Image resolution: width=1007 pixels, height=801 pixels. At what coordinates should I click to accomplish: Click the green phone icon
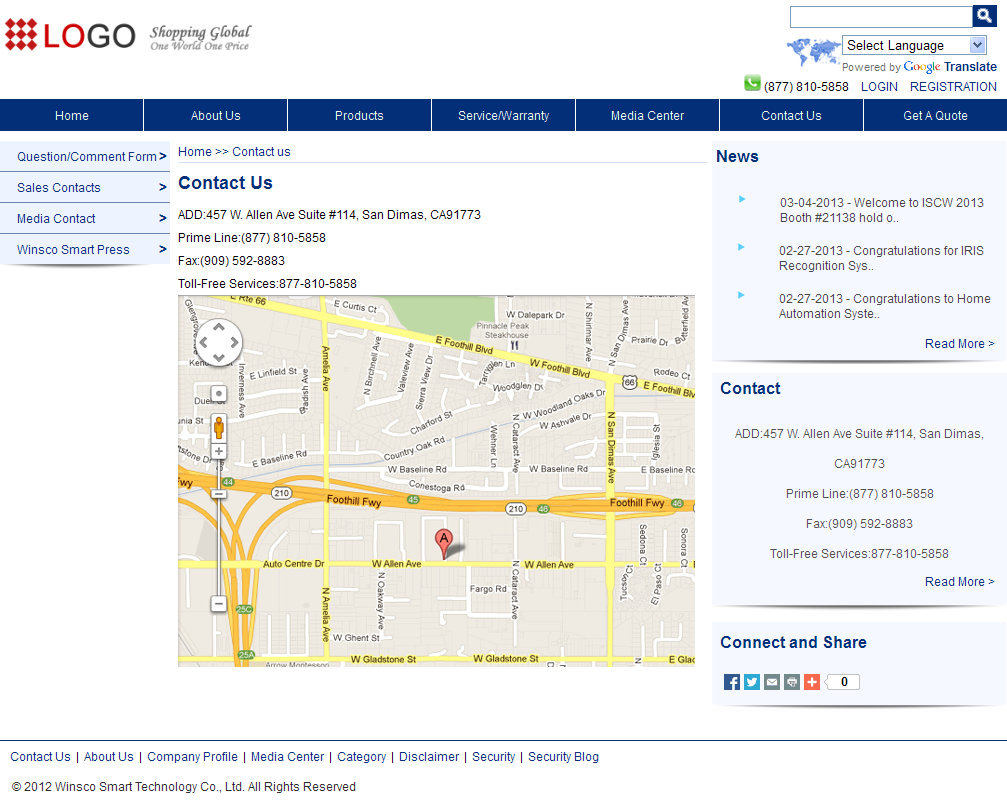click(x=752, y=84)
